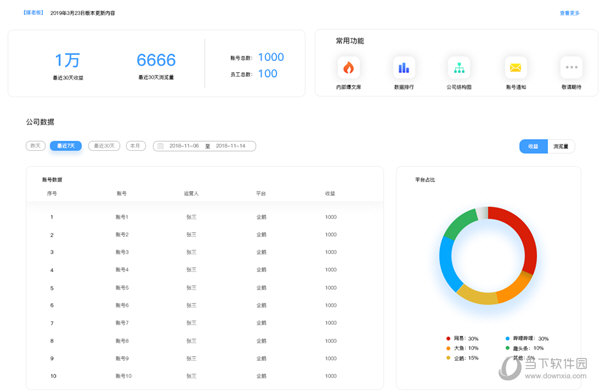Click the 账号8 cell
Image resolution: width=600 pixels, height=392 pixels.
(x=122, y=341)
